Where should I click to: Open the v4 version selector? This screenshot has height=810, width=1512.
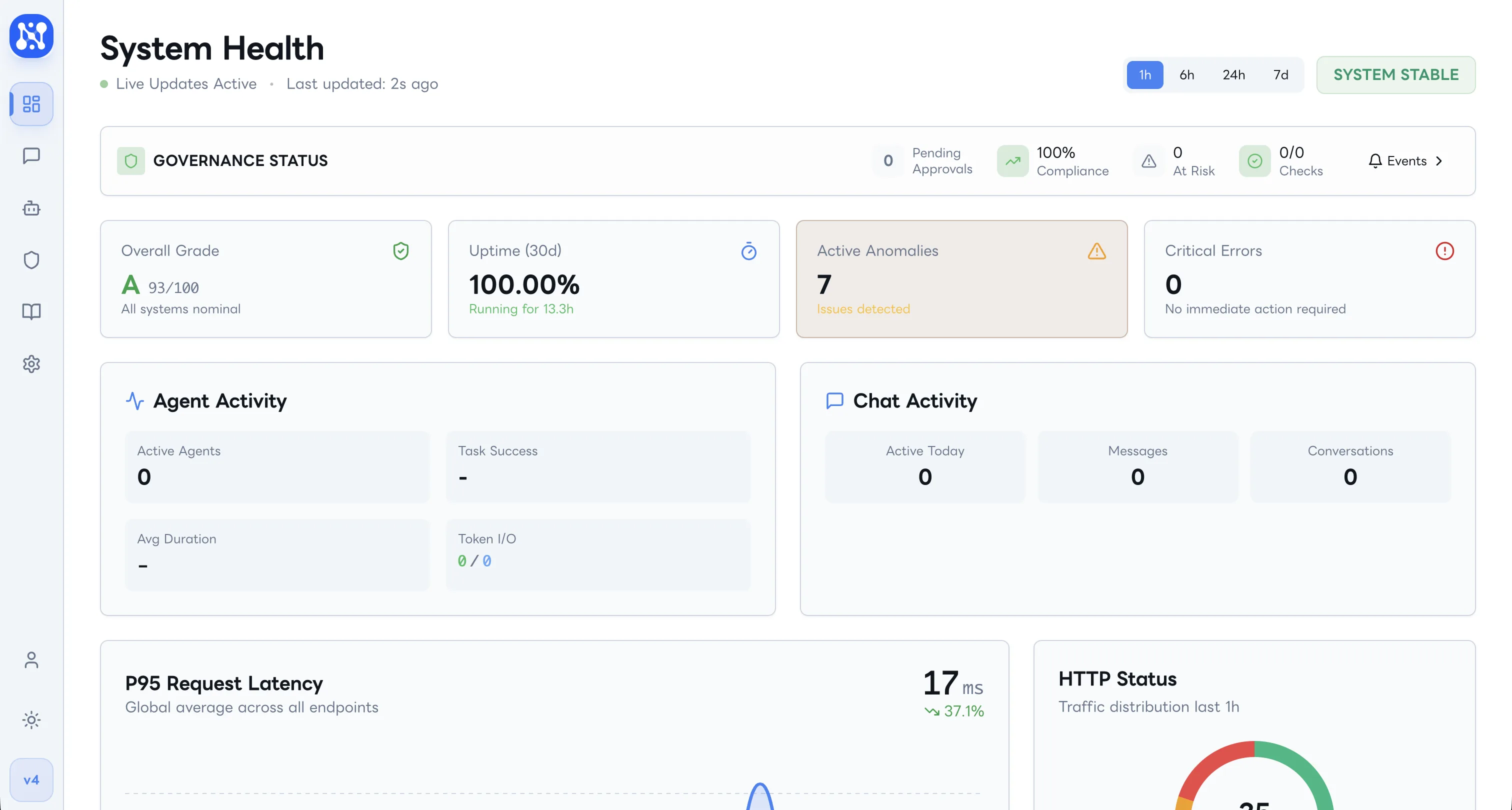pyautogui.click(x=31, y=780)
